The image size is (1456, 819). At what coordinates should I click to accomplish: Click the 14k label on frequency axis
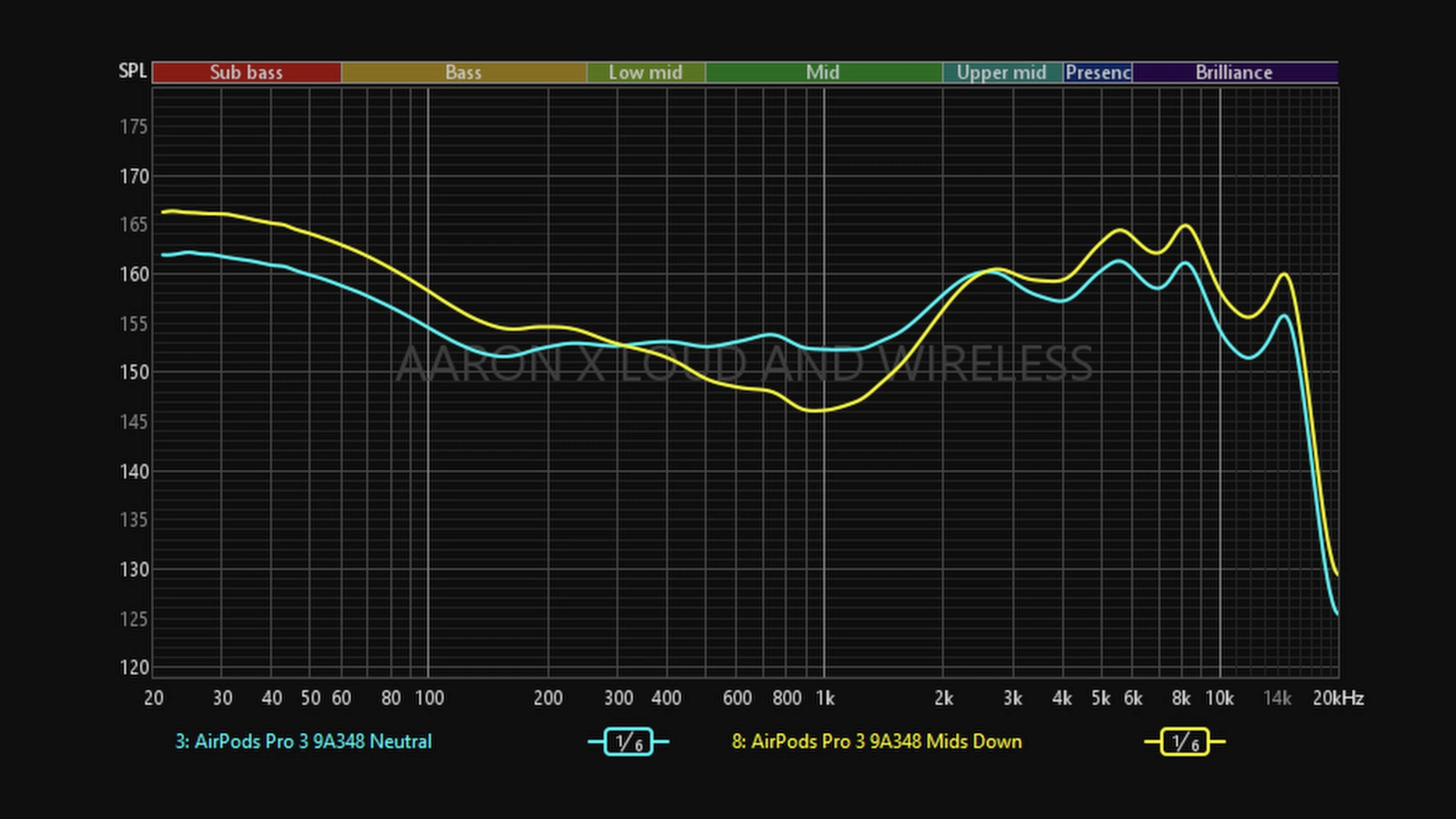pyautogui.click(x=1277, y=698)
